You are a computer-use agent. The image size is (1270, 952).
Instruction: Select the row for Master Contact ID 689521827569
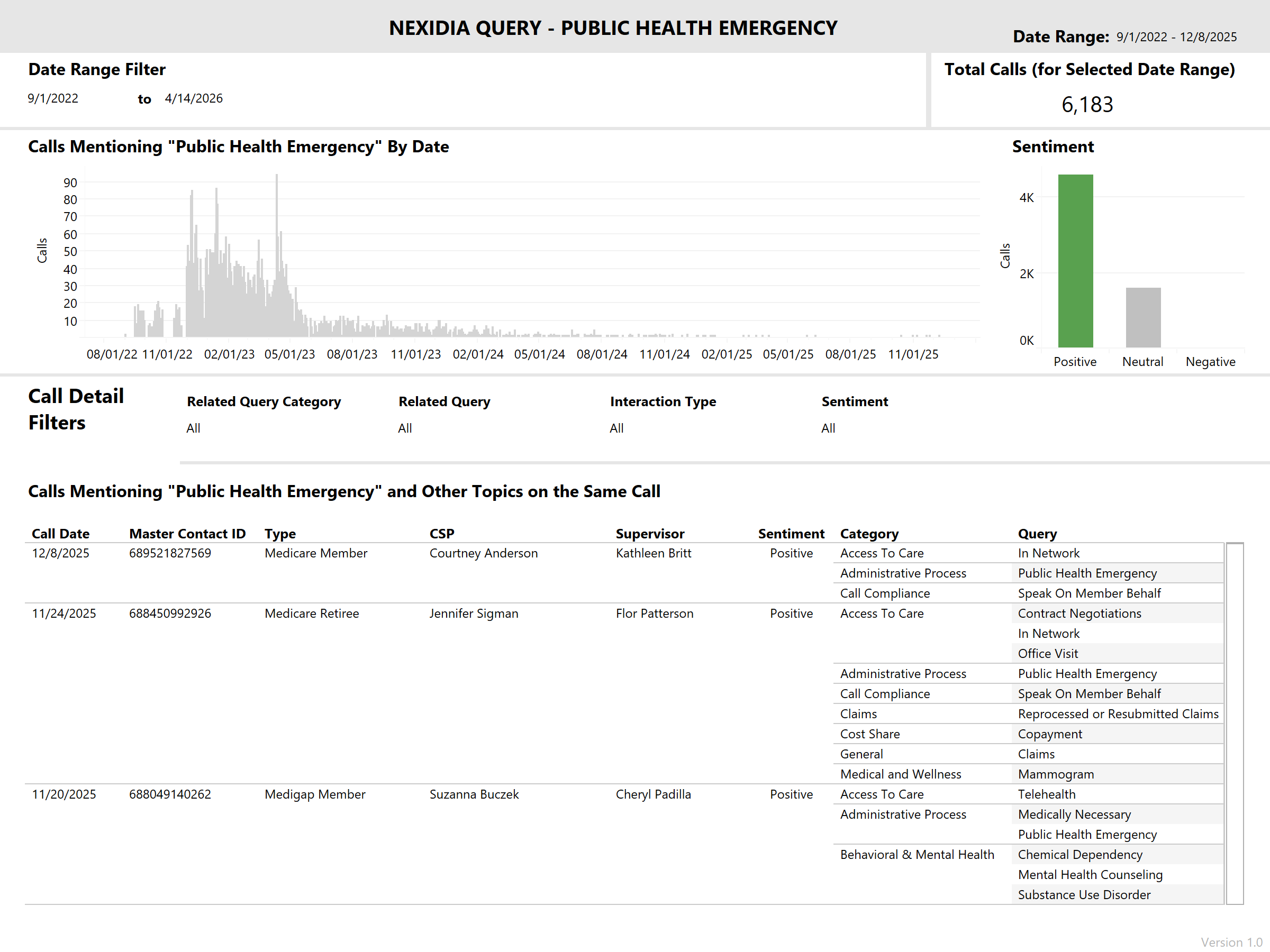pos(170,553)
